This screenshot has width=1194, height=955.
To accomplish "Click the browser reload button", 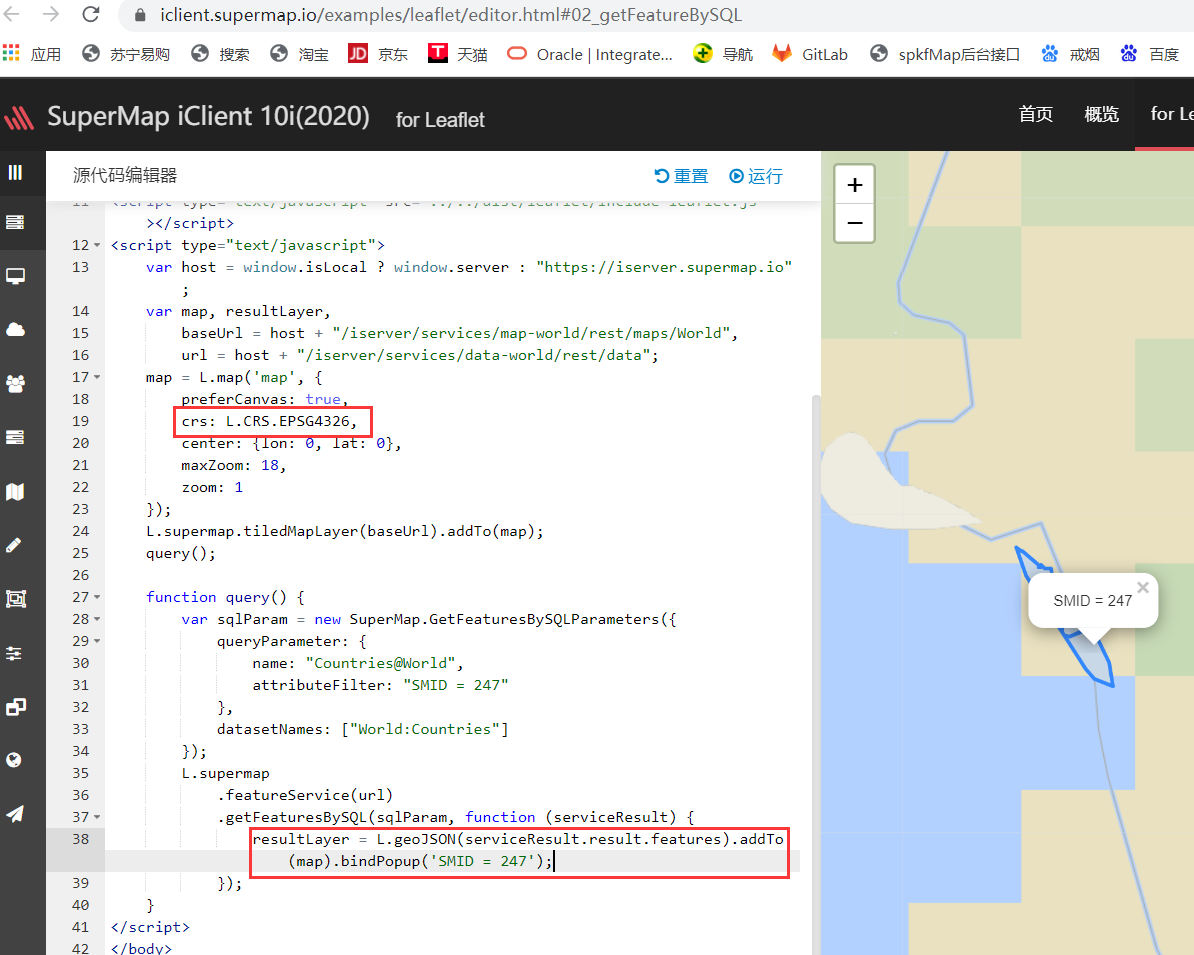I will 91,14.
